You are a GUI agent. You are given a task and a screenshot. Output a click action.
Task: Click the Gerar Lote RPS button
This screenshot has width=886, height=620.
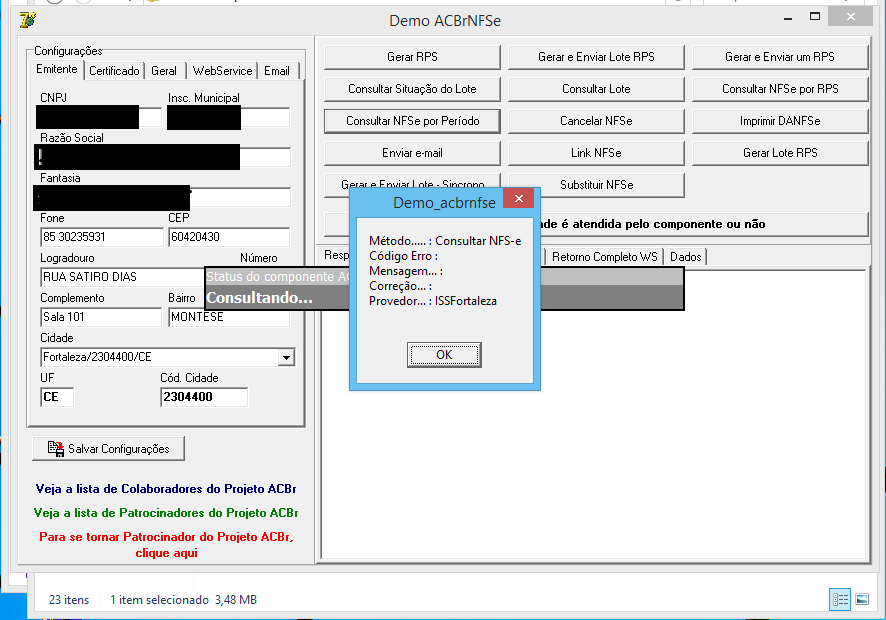click(780, 153)
